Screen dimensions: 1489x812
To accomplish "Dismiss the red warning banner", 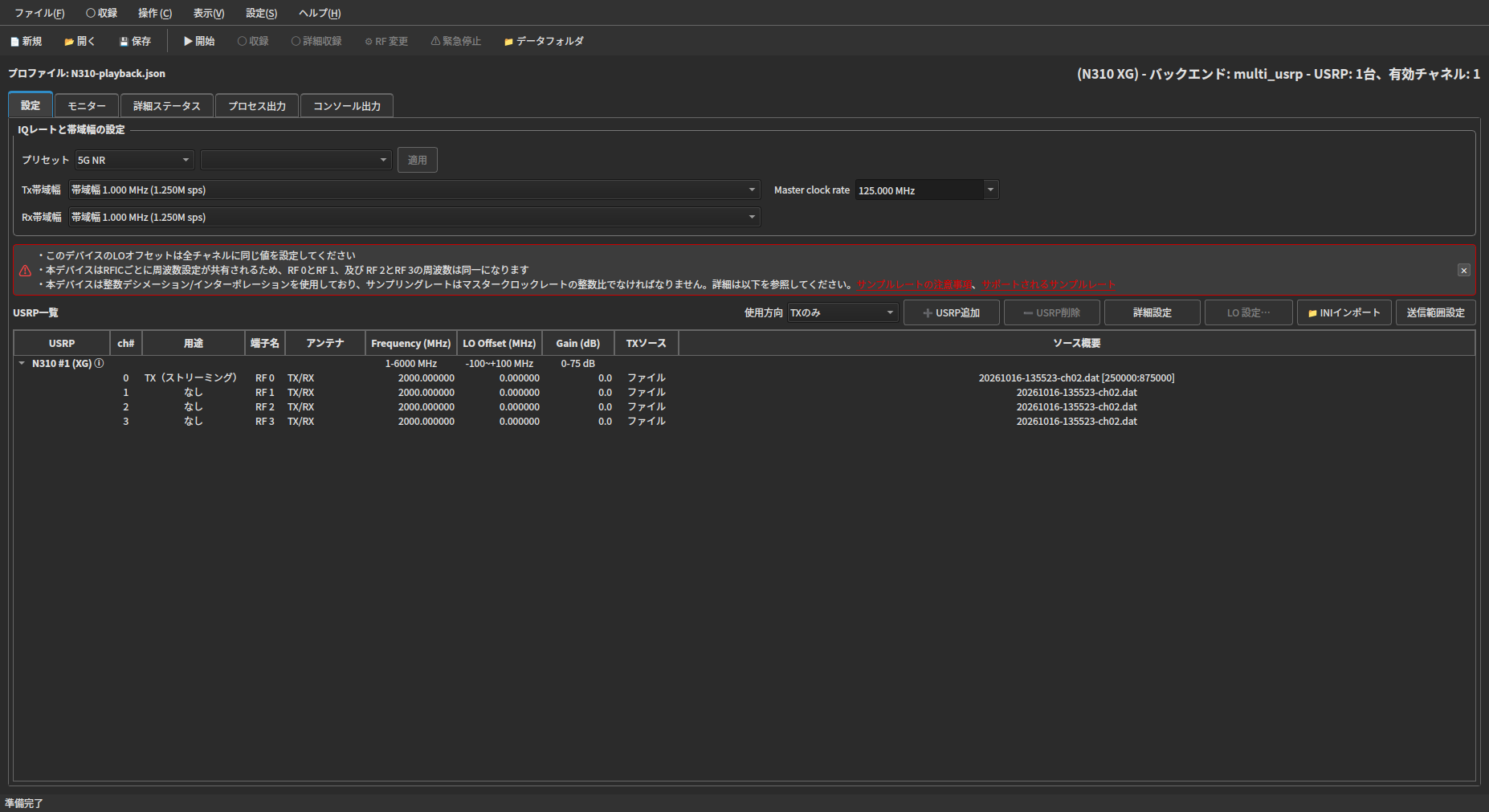I will coord(1464,270).
